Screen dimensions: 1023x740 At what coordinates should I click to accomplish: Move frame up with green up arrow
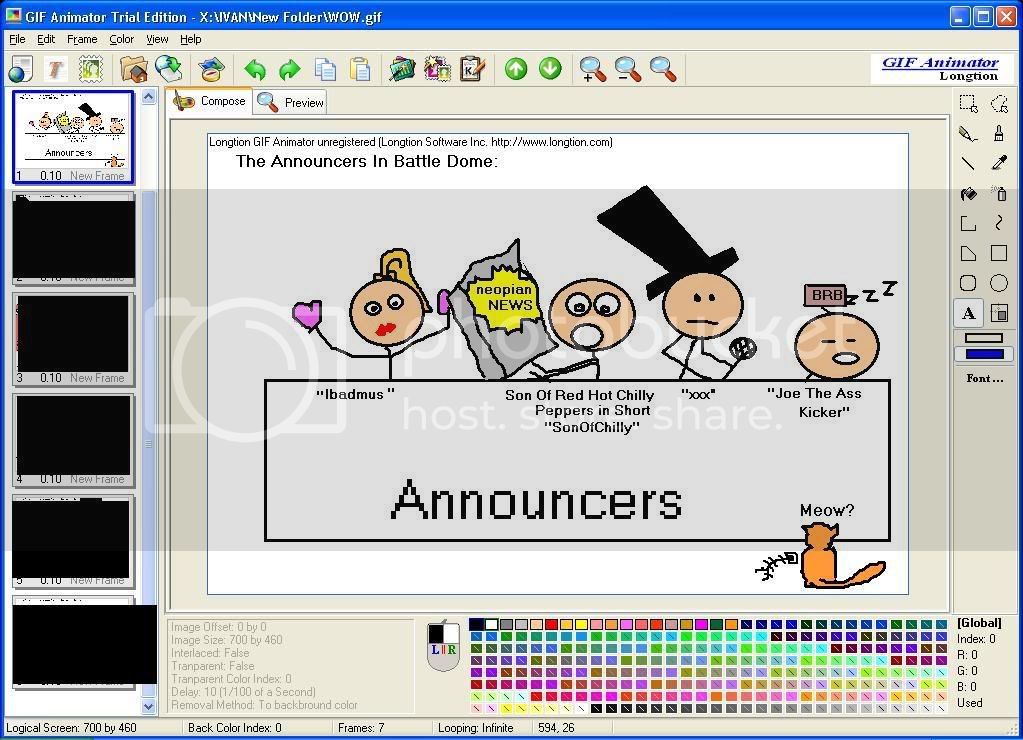[x=515, y=69]
